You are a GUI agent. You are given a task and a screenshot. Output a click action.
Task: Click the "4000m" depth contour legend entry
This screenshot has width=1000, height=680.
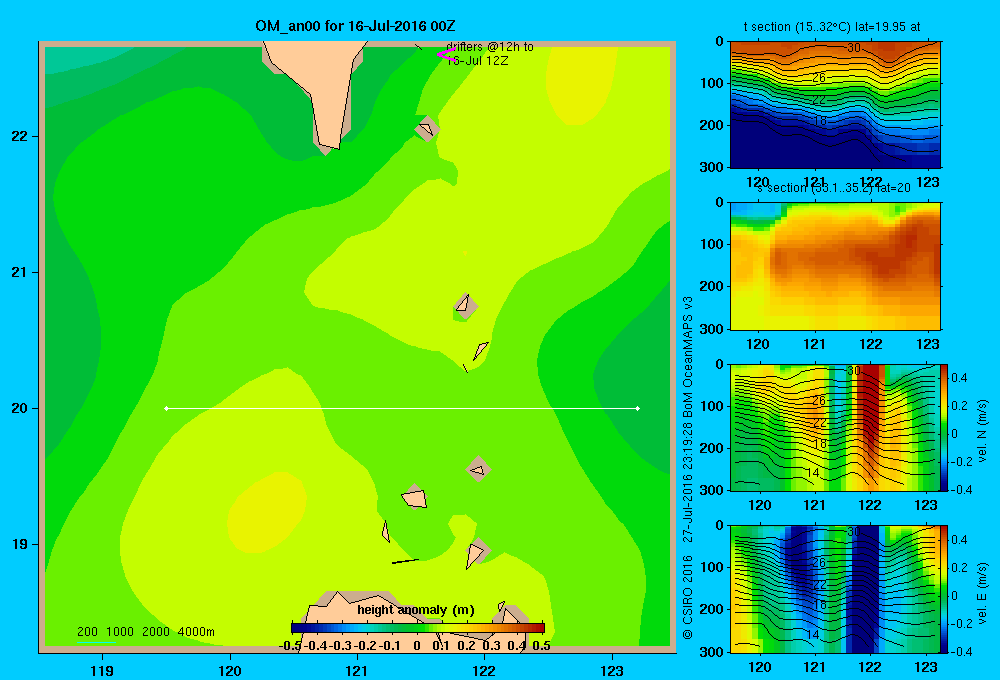[x=196, y=632]
